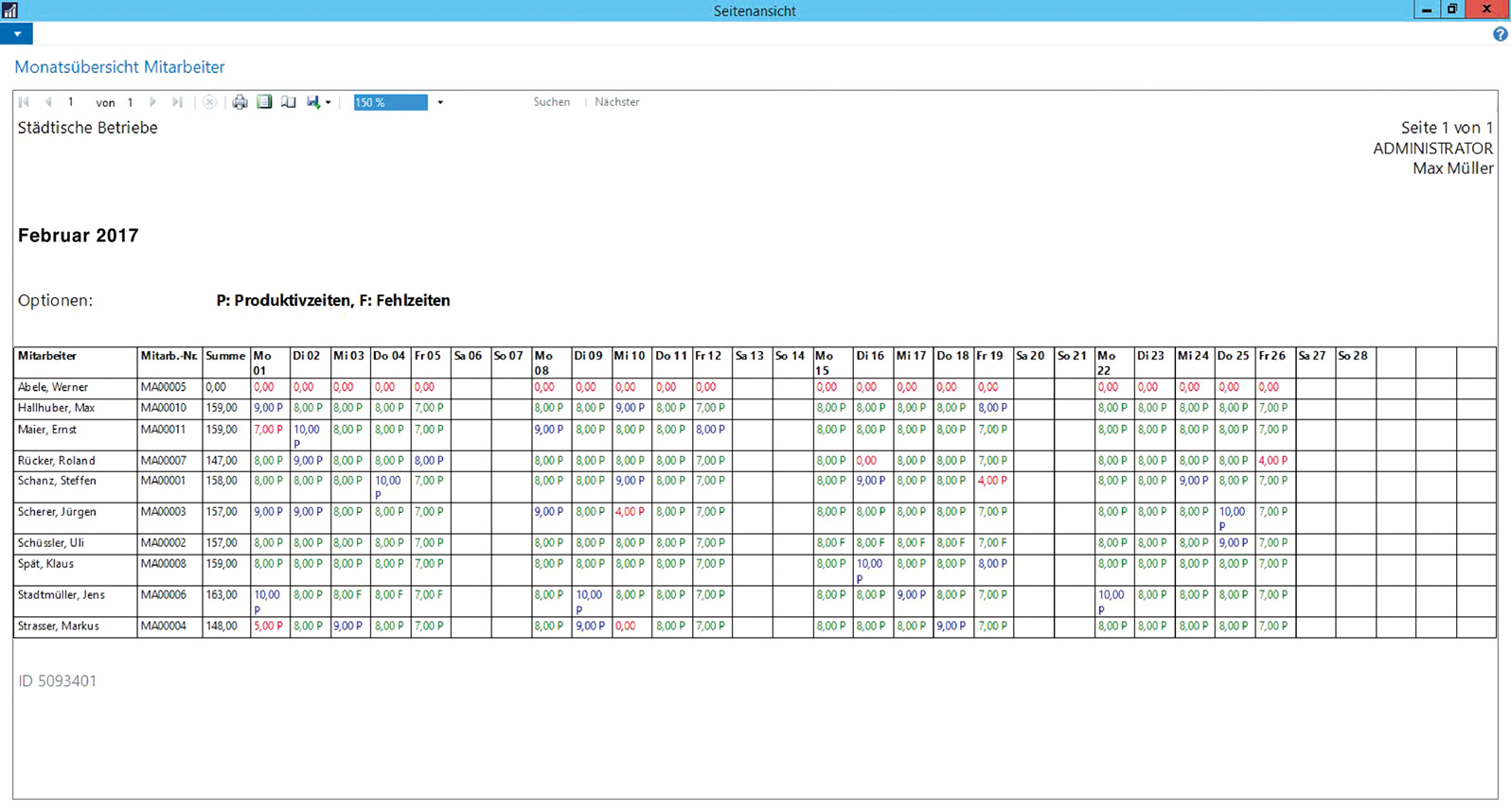Open the page setup icon
The height and width of the screenshot is (812, 1511).
[x=289, y=102]
